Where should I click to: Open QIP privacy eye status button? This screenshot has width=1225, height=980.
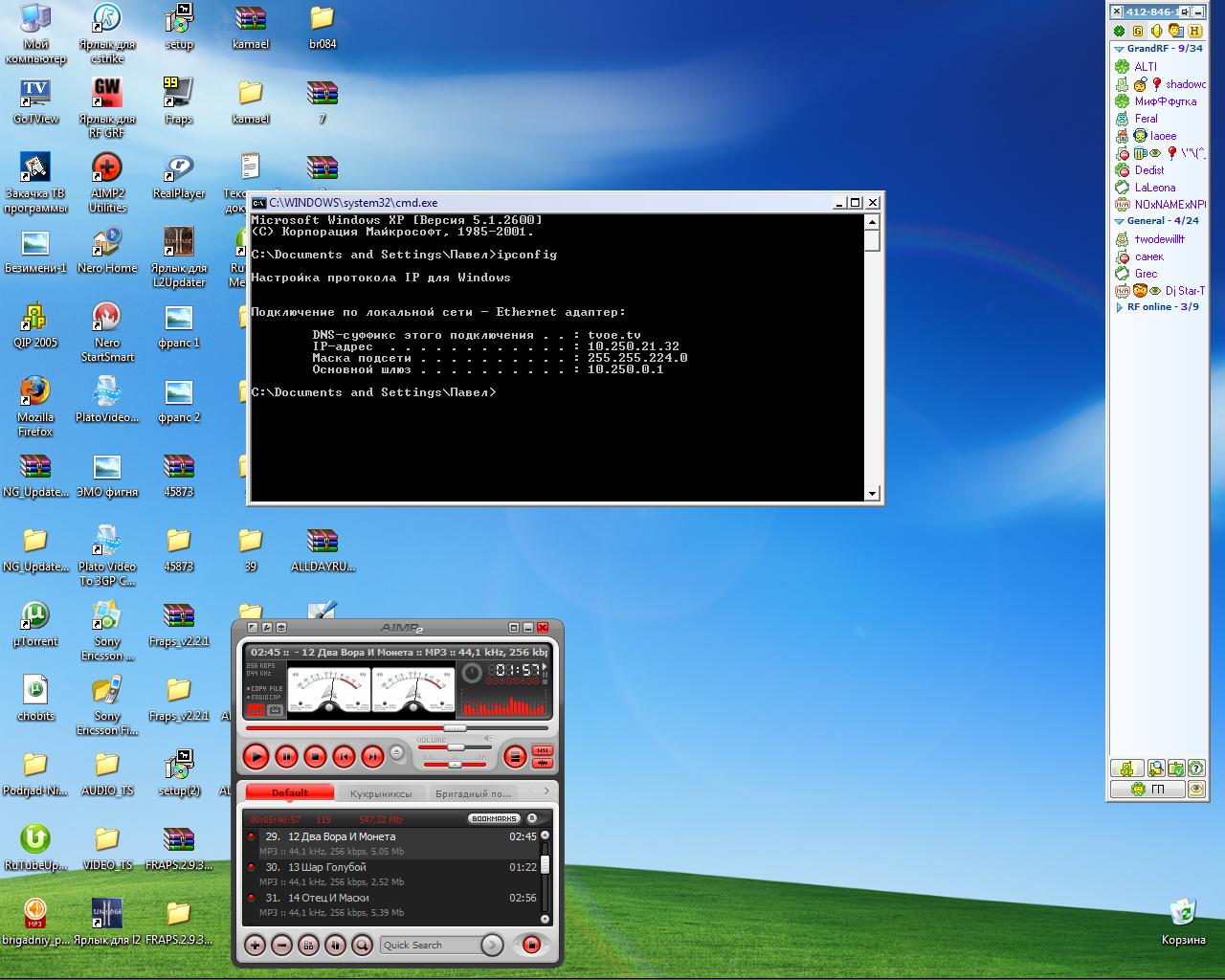click(x=1196, y=790)
